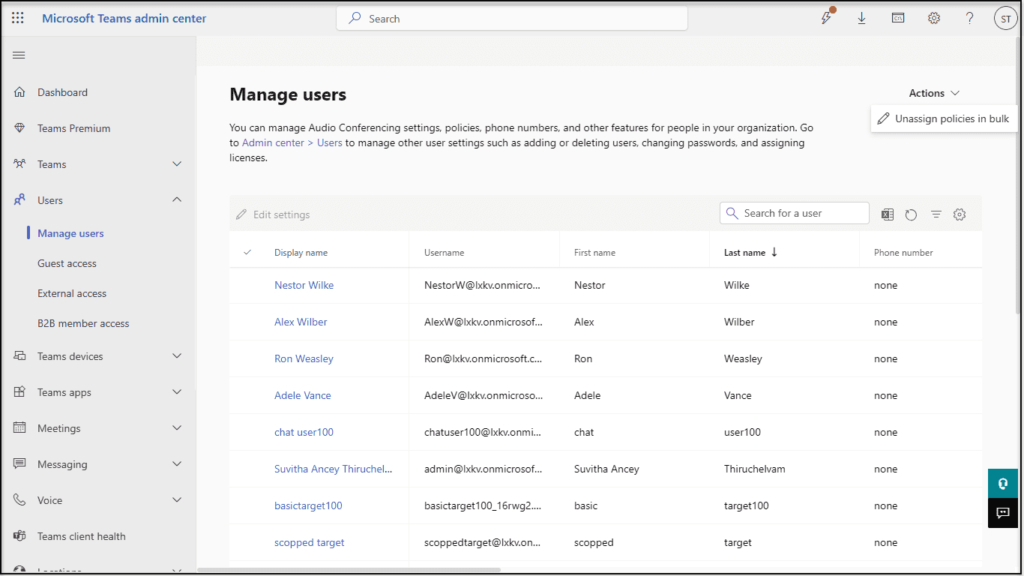
Task: Open the filter options for users
Action: coord(935,213)
